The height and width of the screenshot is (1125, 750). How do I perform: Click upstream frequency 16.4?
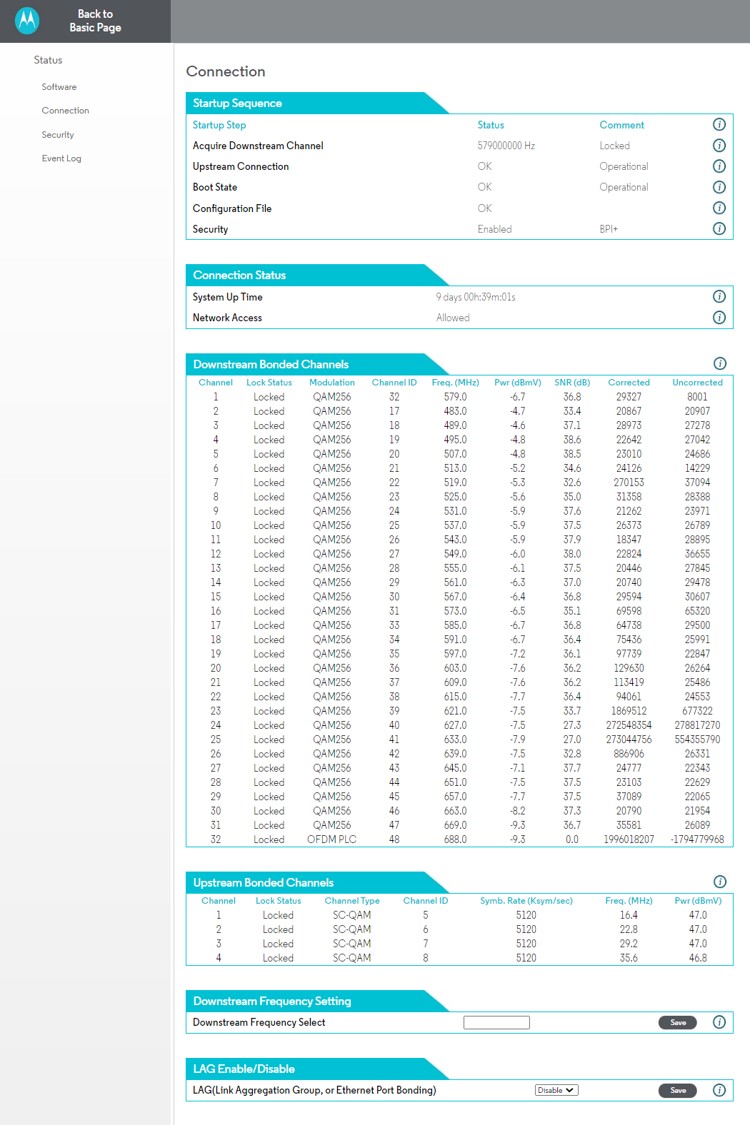(629, 915)
